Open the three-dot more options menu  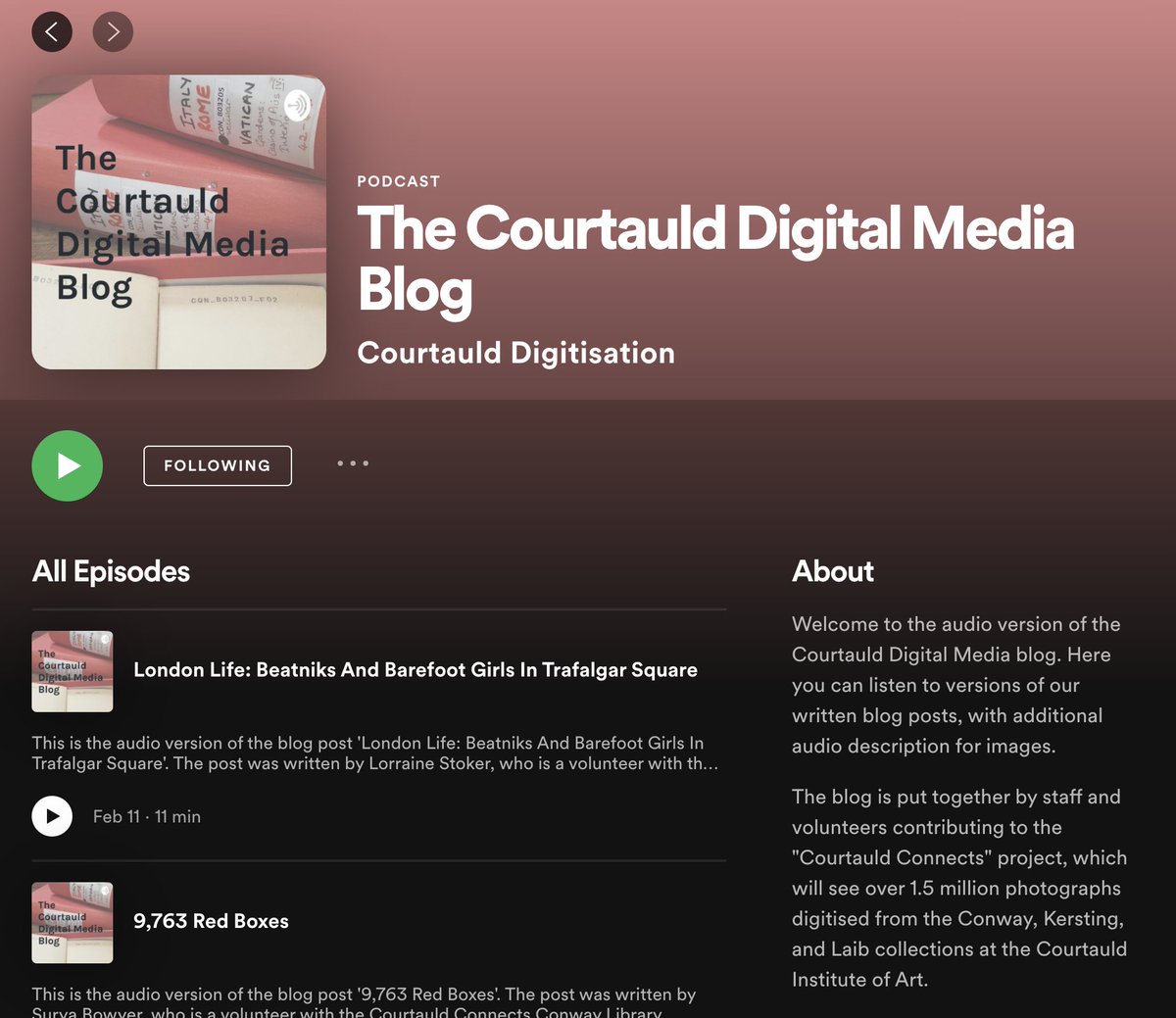coord(353,463)
